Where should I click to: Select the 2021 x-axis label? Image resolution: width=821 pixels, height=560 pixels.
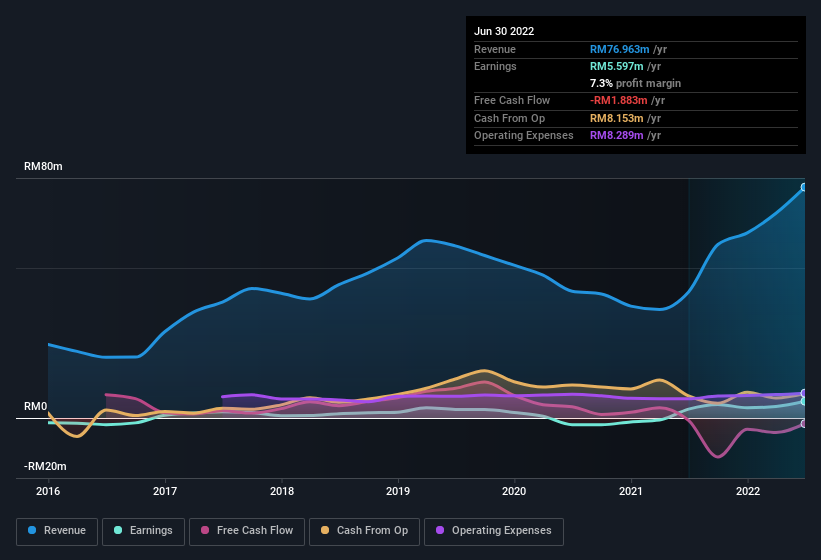(631, 491)
